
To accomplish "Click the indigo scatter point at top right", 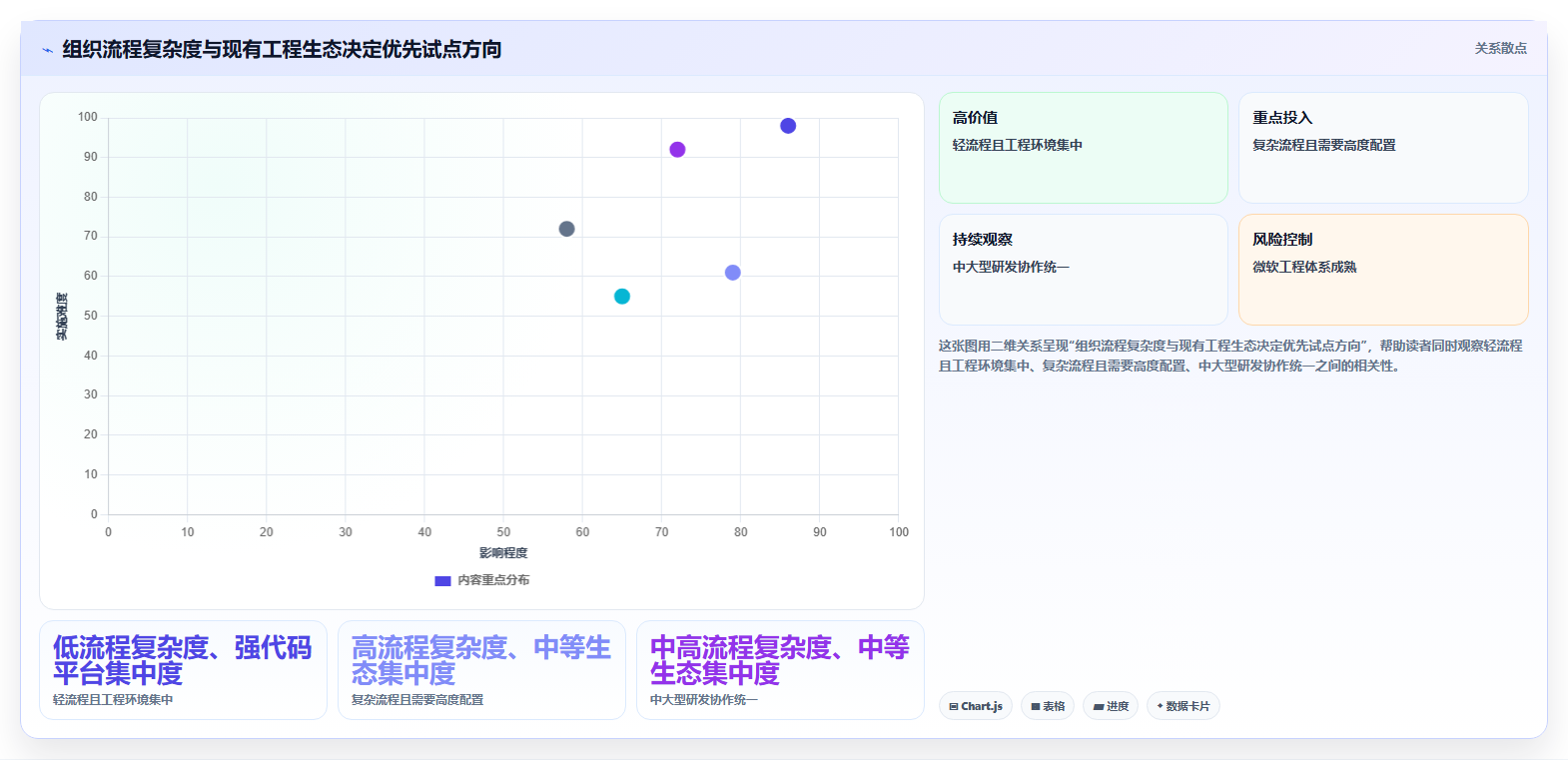I will (x=788, y=126).
